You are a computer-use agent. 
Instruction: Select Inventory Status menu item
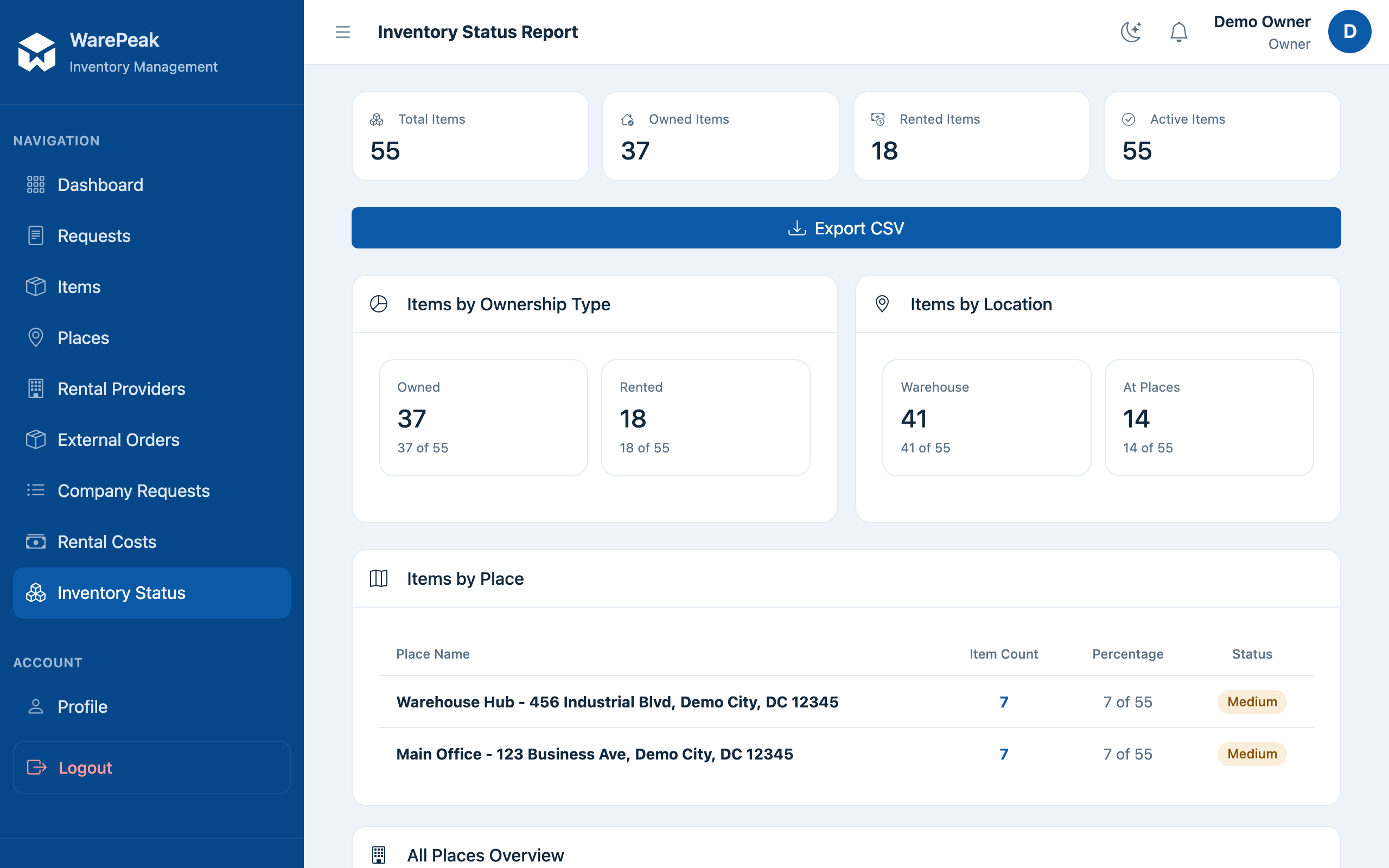(151, 593)
